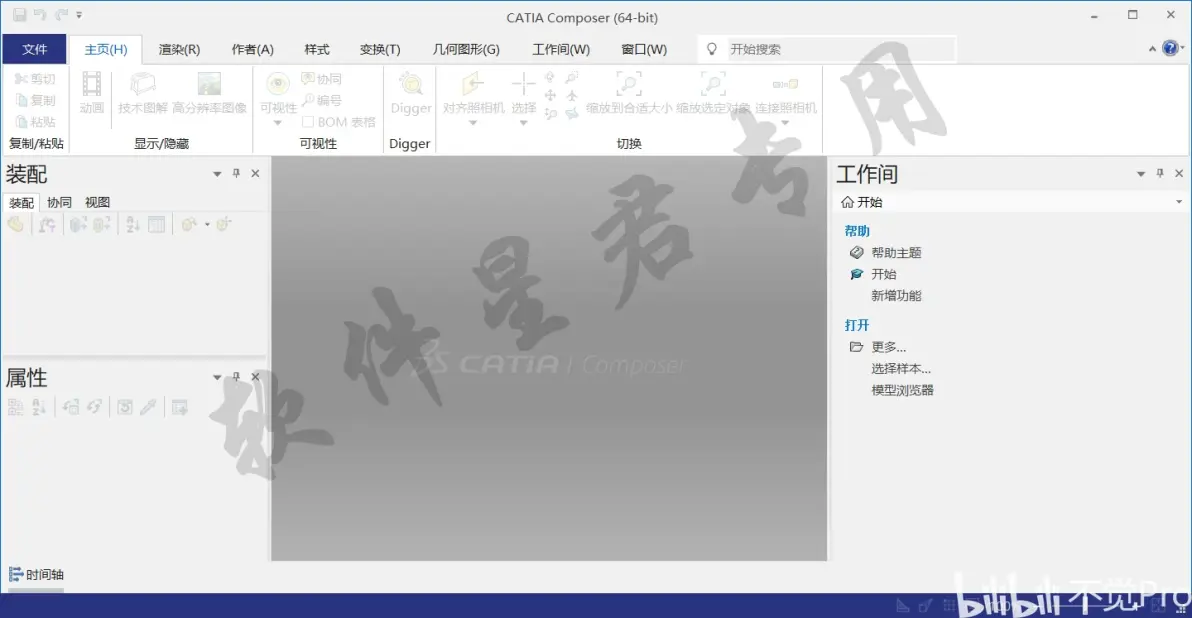Expand the 选择 dropdown arrow
The height and width of the screenshot is (618, 1192).
coord(524,123)
